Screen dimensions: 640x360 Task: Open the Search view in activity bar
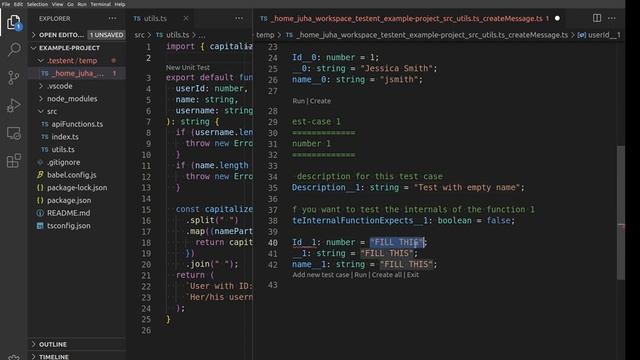pos(14,49)
